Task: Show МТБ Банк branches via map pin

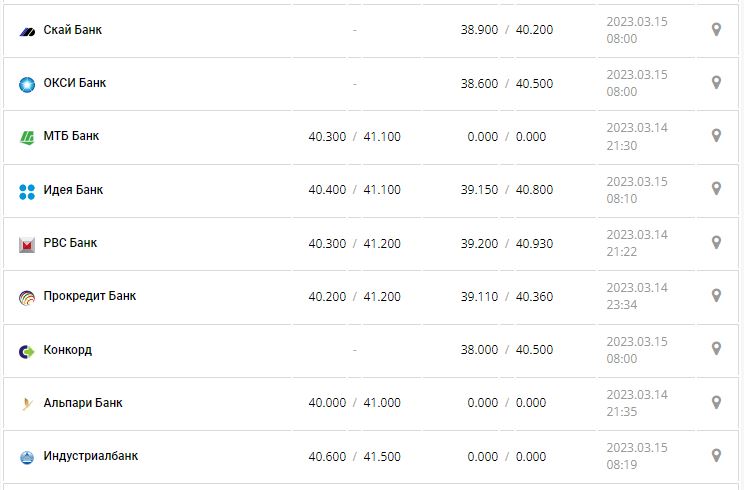Action: point(716,136)
